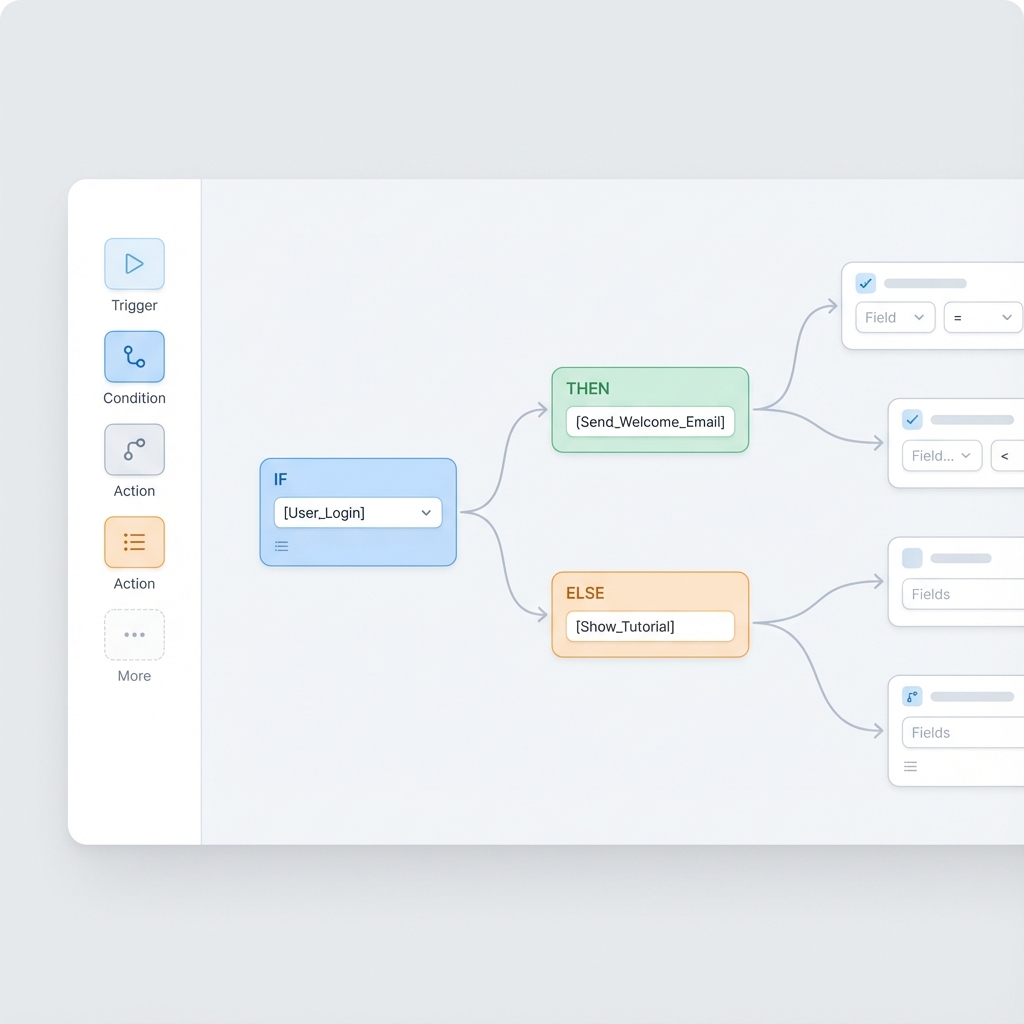Toggle the checkmark on the second condition card
This screenshot has height=1024, width=1024.
pyautogui.click(x=911, y=420)
